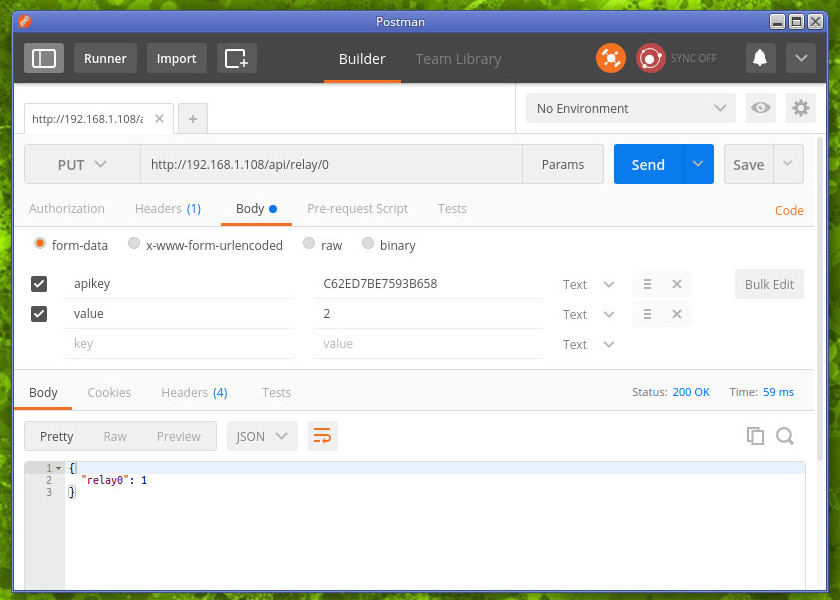Delete the value row with X icon
Screen dimensions: 840x600
pos(677,314)
